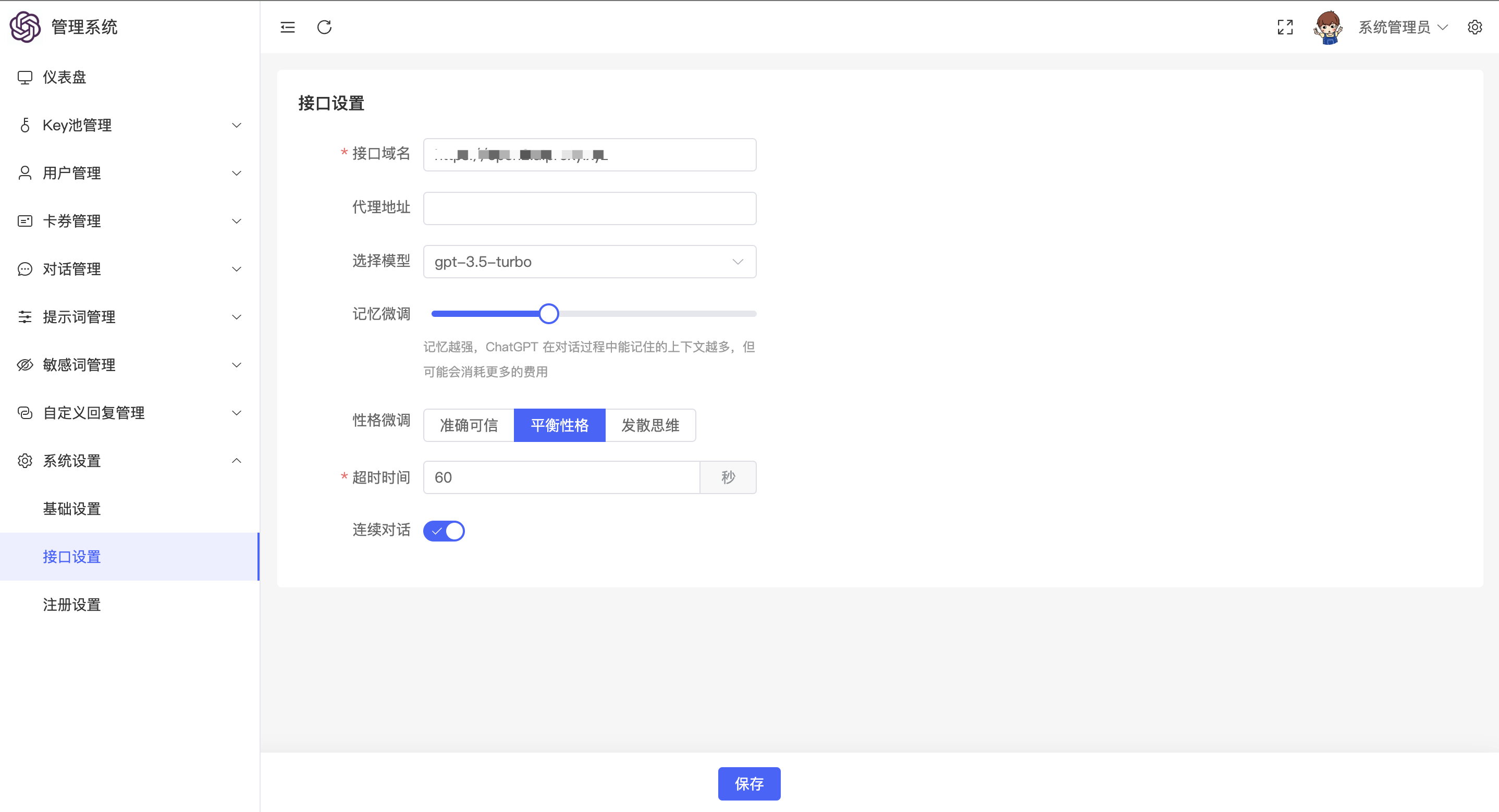The image size is (1499, 812).
Task: Click the ChatGPT logo icon in the sidebar header
Action: click(25, 27)
